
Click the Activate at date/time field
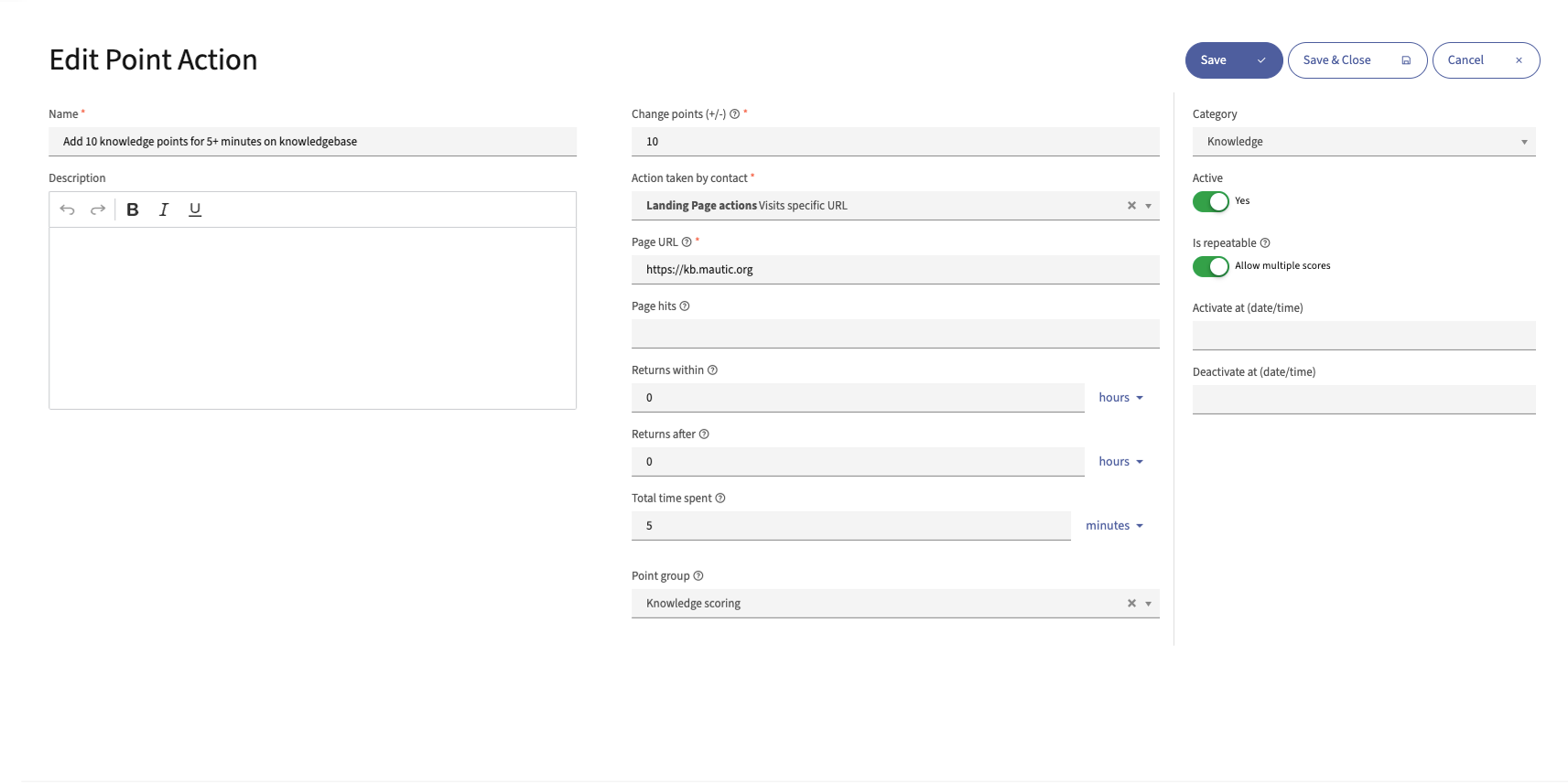[1363, 336]
